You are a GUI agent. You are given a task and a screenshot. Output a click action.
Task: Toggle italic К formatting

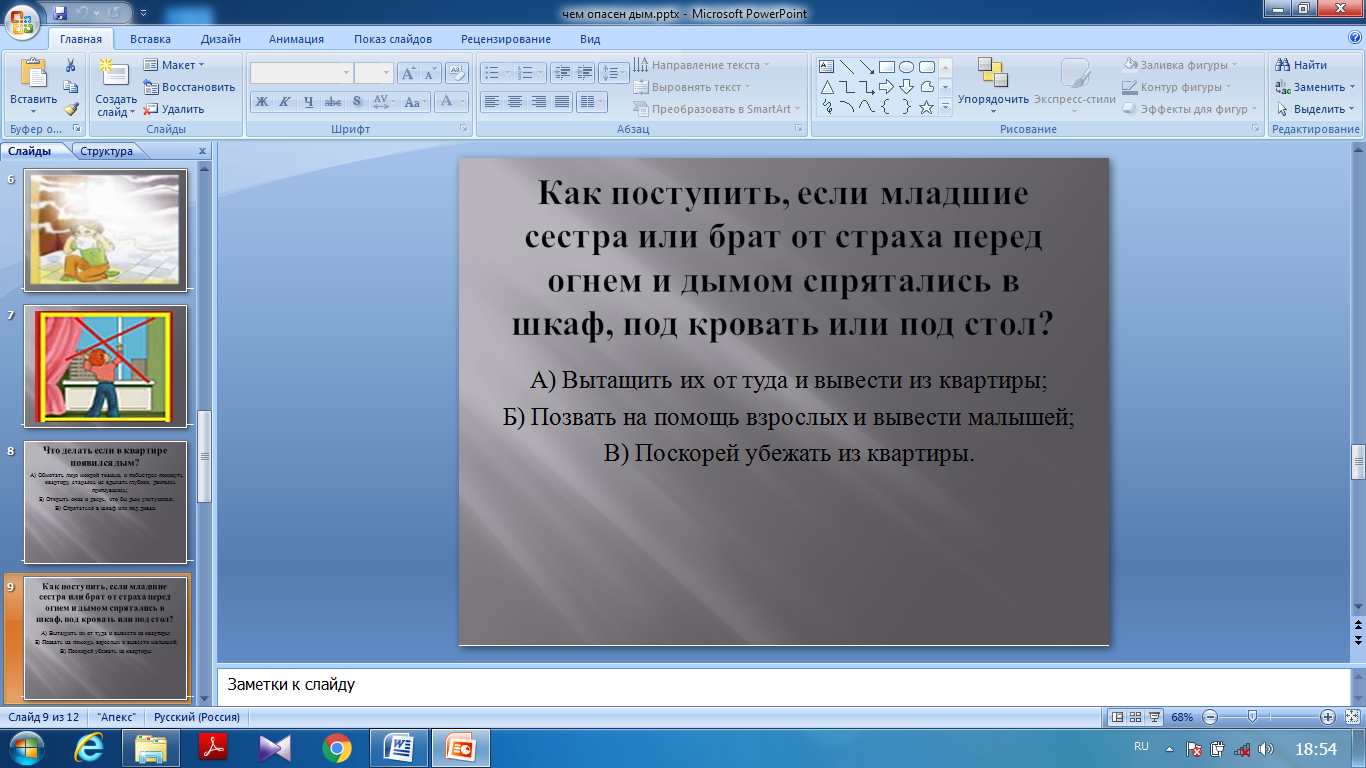click(284, 101)
